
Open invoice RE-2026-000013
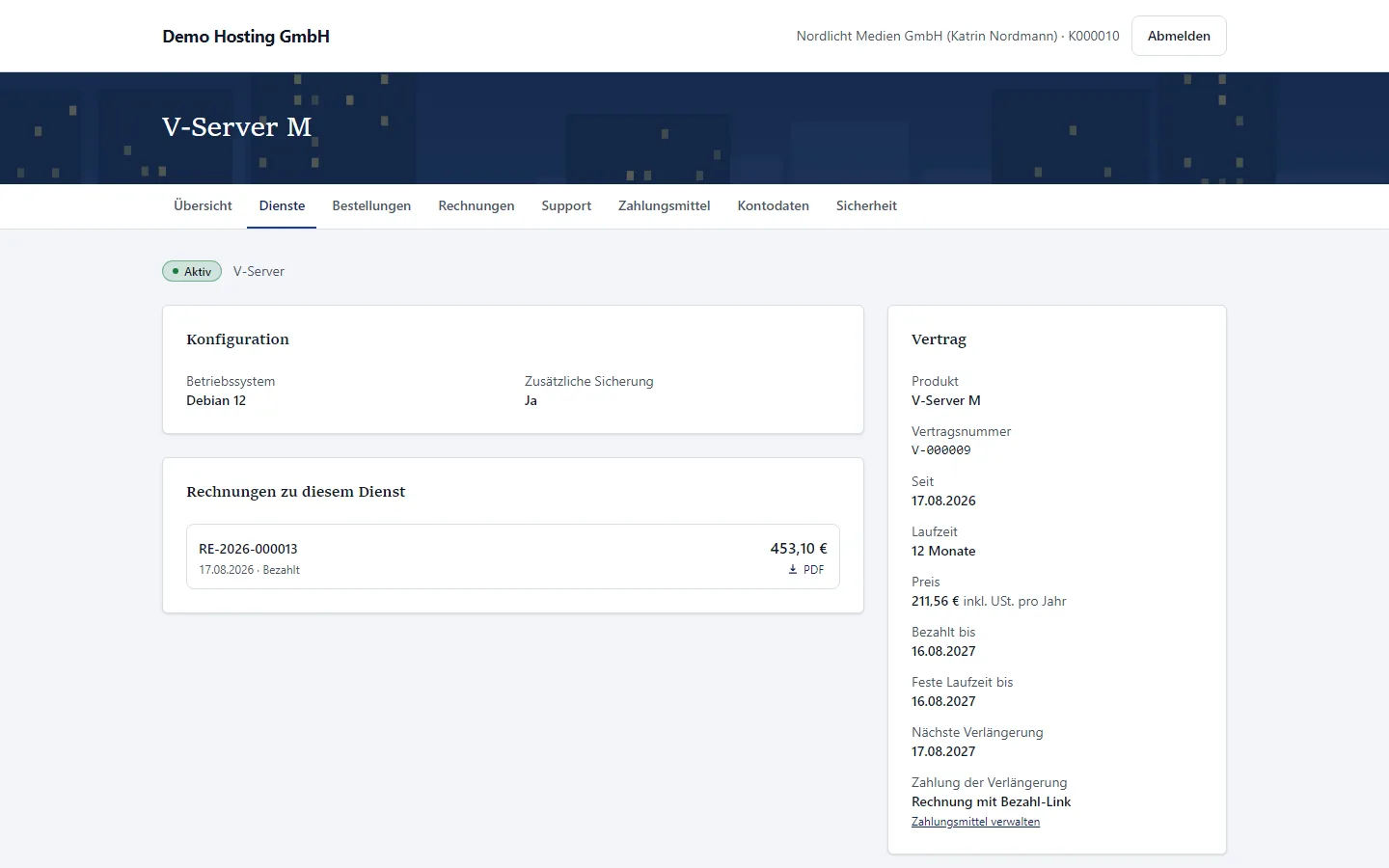pyautogui.click(x=248, y=549)
